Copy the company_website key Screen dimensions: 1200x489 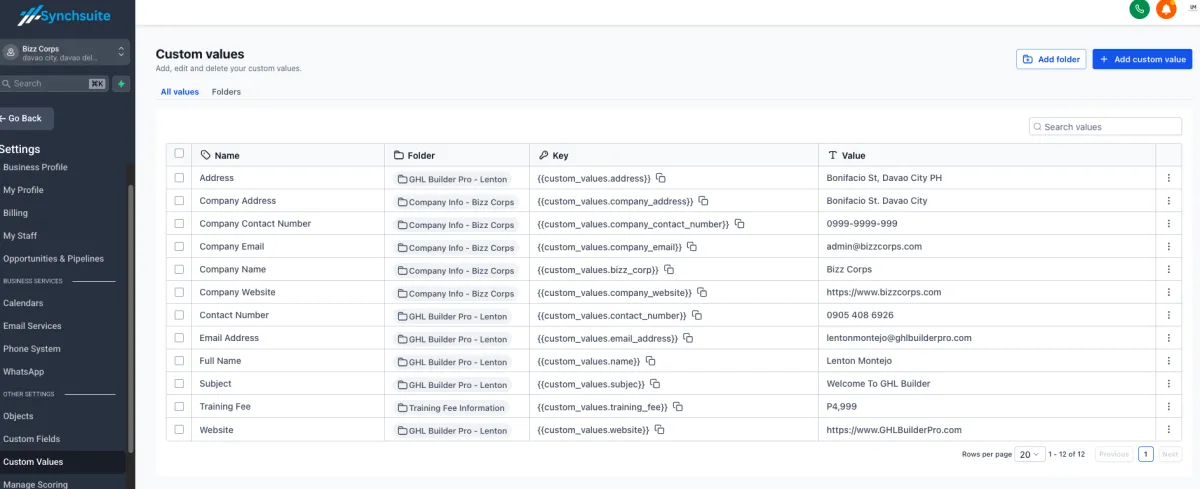click(x=702, y=293)
